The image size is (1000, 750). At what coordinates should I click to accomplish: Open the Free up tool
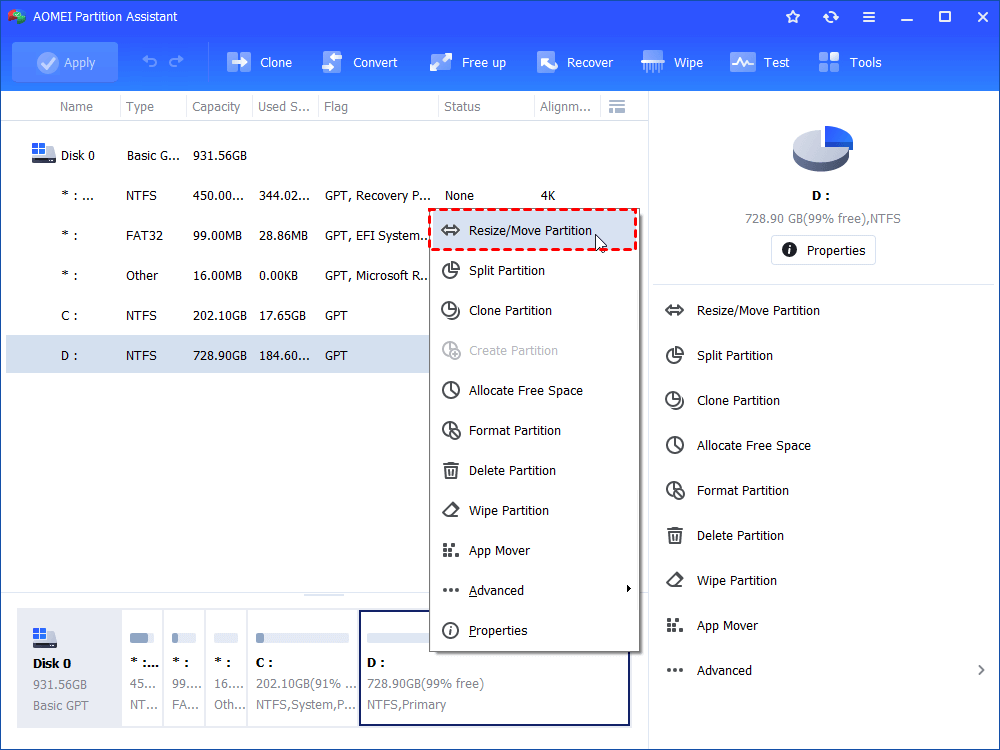(x=468, y=62)
